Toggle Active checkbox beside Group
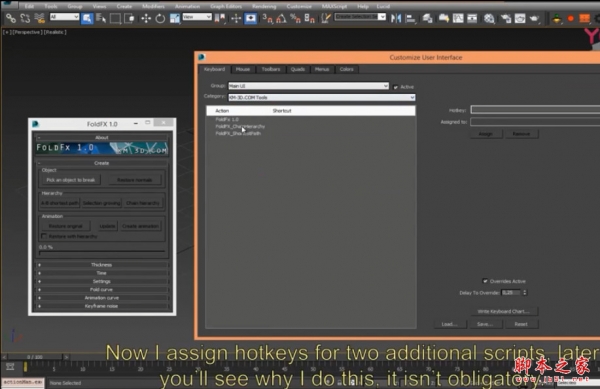The image size is (600, 389). point(396,87)
